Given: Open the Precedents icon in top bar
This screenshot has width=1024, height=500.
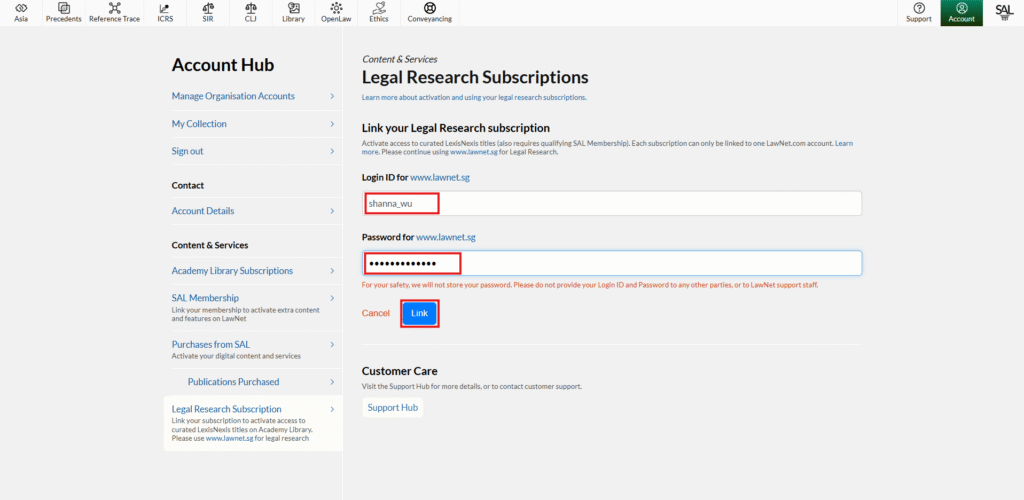Looking at the screenshot, I should coord(63,8).
